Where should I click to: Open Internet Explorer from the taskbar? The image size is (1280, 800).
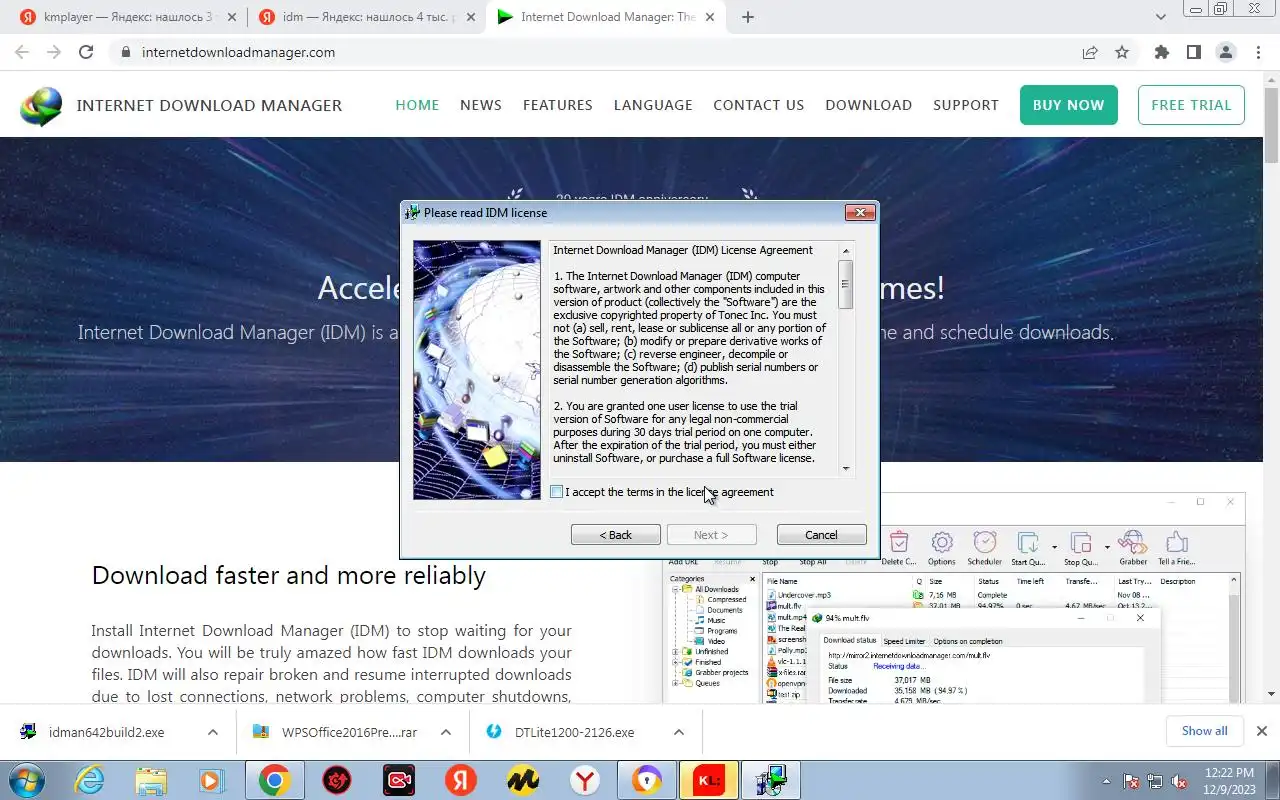click(89, 781)
